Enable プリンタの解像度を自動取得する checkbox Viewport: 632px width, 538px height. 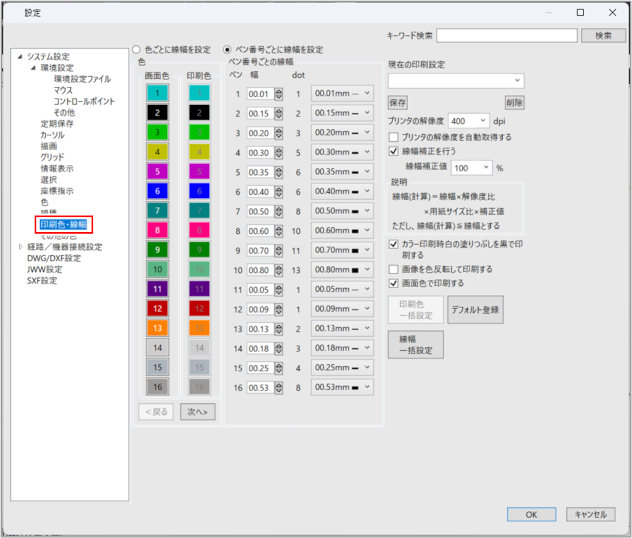394,137
